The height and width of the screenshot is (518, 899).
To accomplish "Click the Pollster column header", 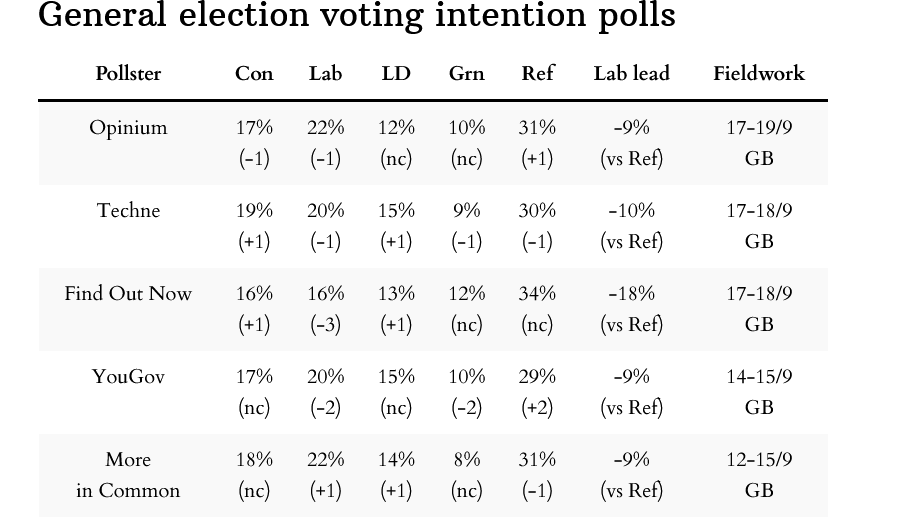I will tap(128, 73).
